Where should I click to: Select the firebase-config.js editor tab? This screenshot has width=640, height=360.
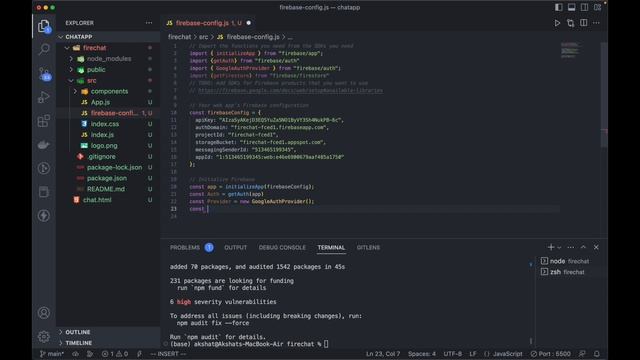tap(207, 23)
